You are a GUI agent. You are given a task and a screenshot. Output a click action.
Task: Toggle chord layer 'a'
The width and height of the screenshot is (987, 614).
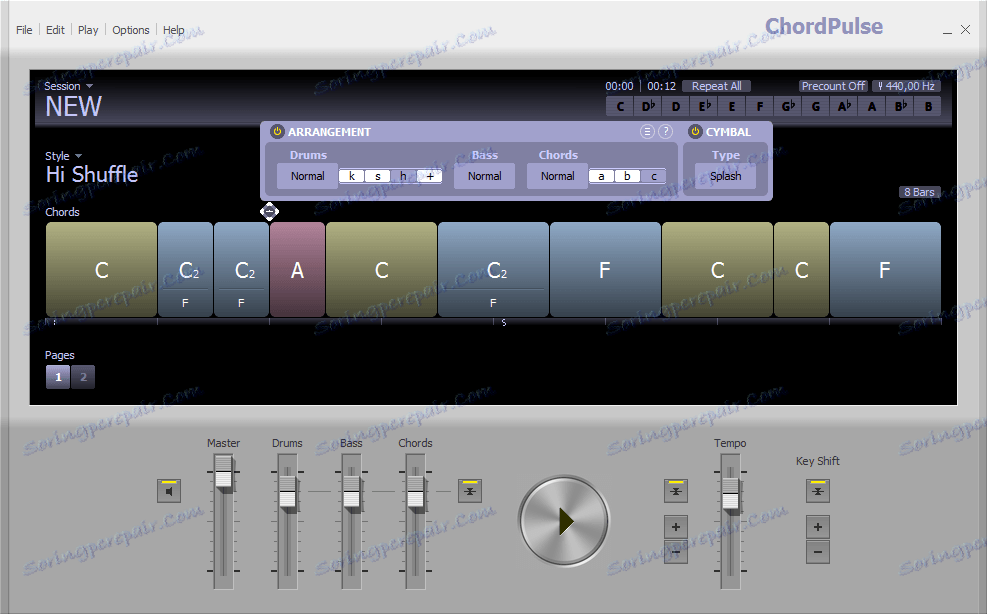coord(602,176)
